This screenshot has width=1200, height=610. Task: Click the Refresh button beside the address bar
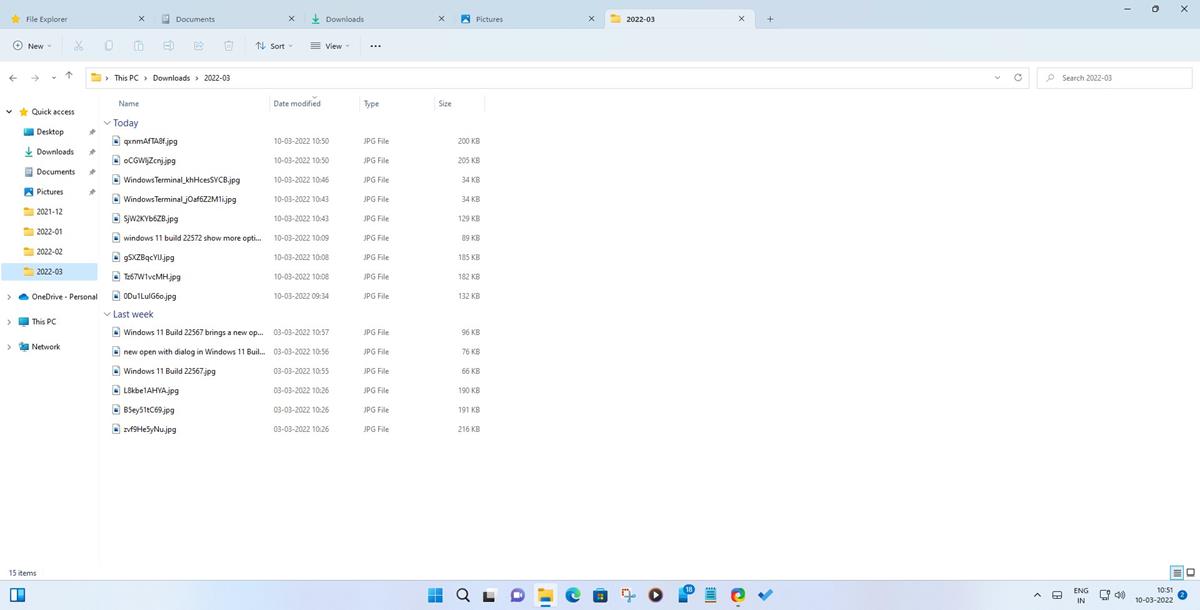pos(1018,77)
